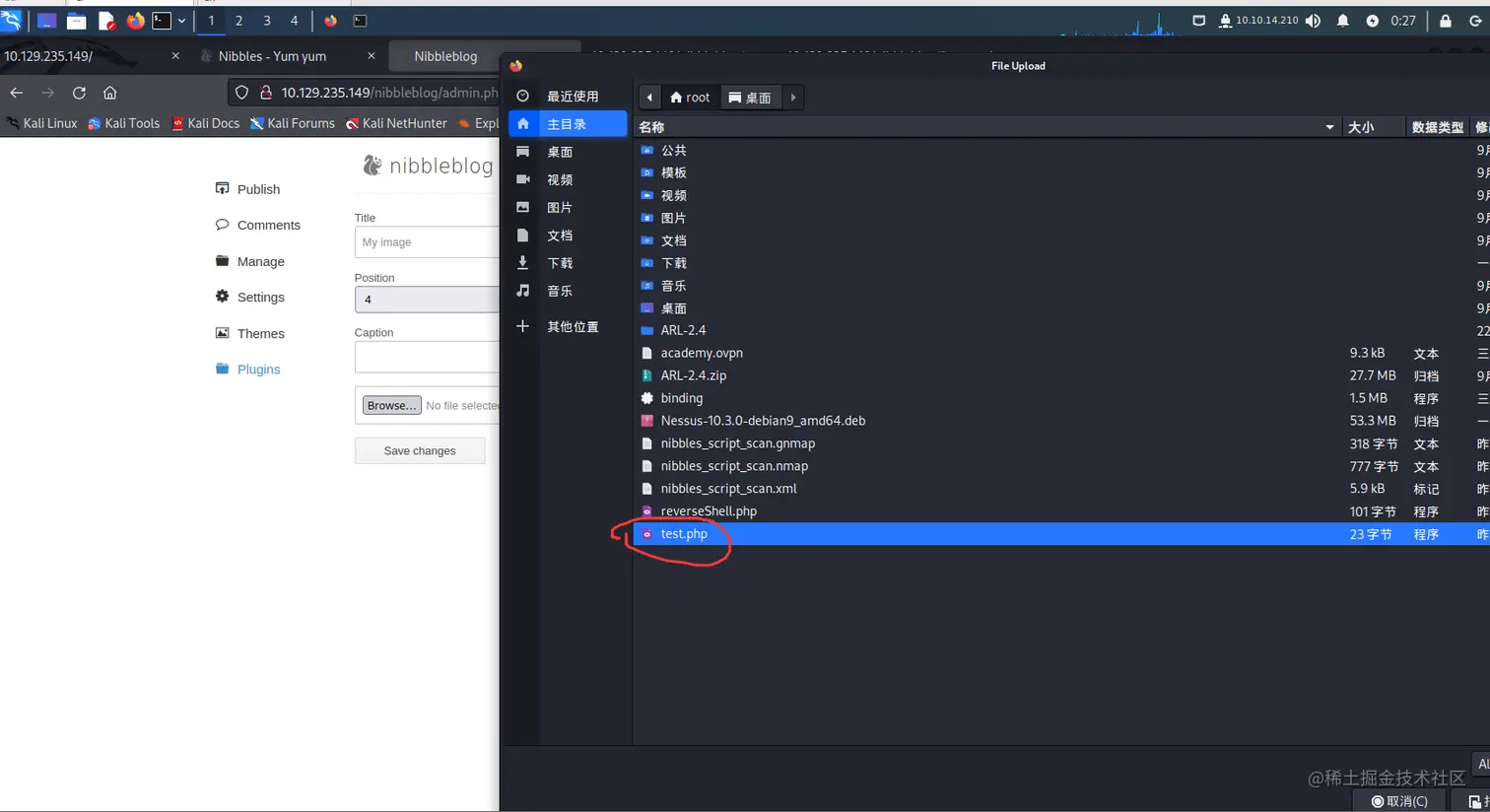The image size is (1490, 812).
Task: Select the test.php file
Action: click(1061, 534)
